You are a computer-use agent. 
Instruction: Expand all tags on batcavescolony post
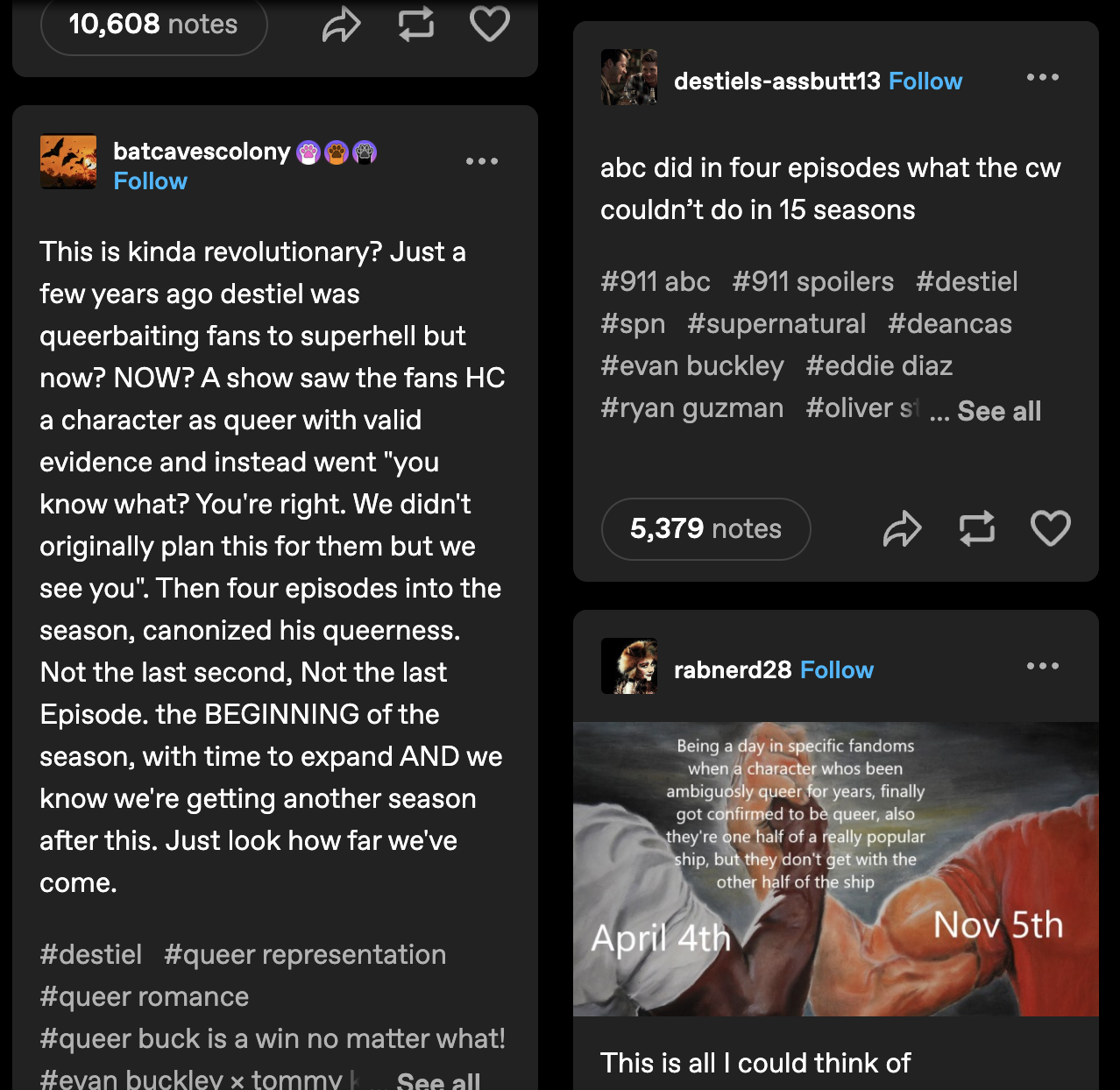point(438,1080)
